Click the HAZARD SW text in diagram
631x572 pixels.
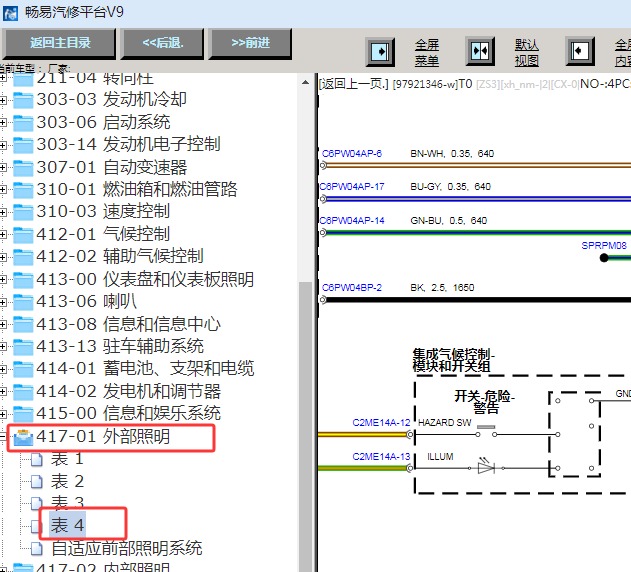pyautogui.click(x=444, y=423)
